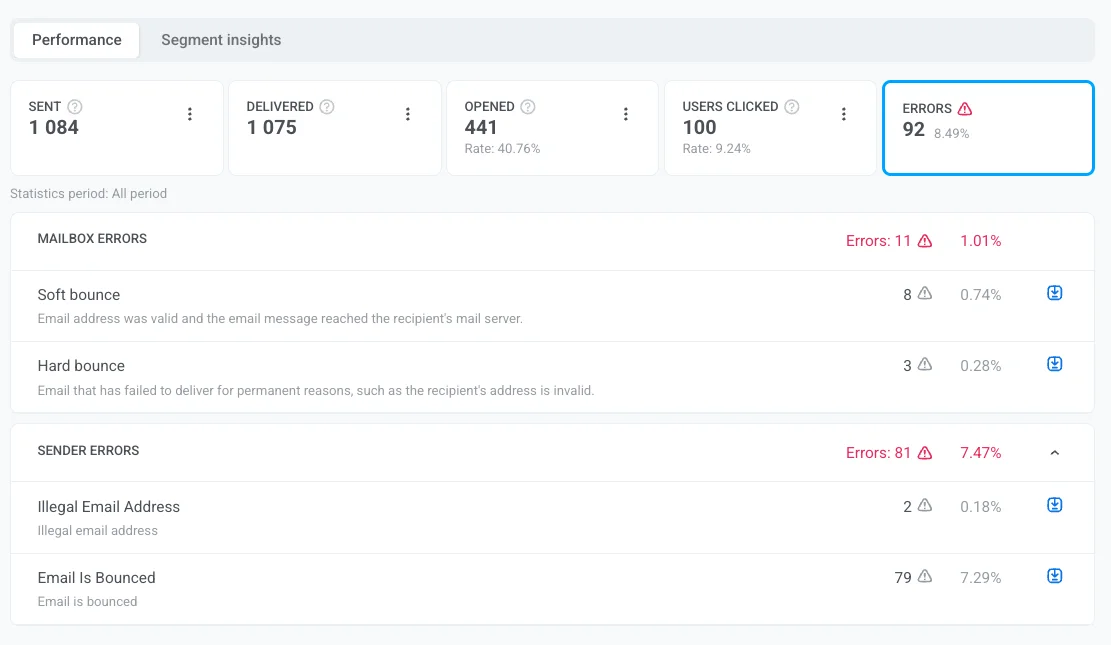Select the Performance tab
This screenshot has width=1111, height=645.
click(76, 40)
